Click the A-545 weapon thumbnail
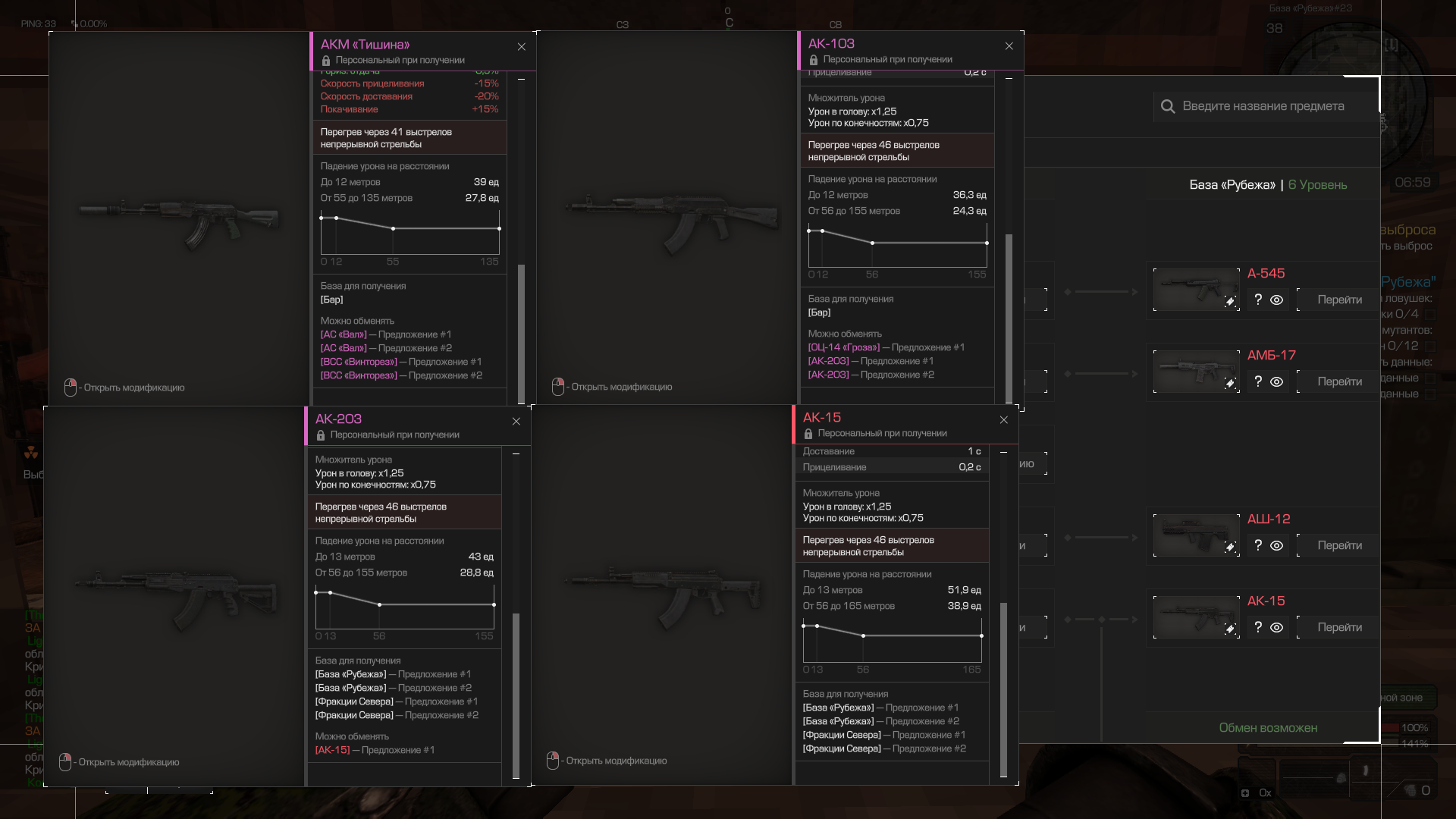 click(x=1196, y=289)
